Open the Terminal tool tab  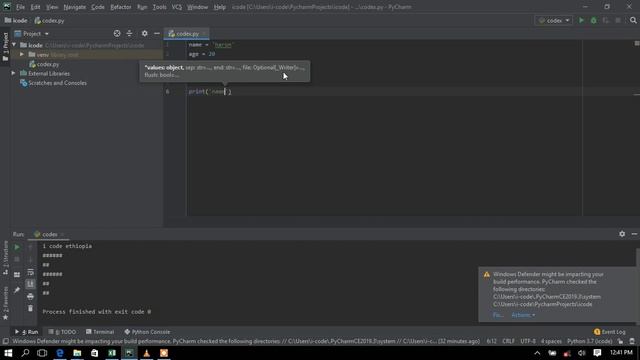100,332
